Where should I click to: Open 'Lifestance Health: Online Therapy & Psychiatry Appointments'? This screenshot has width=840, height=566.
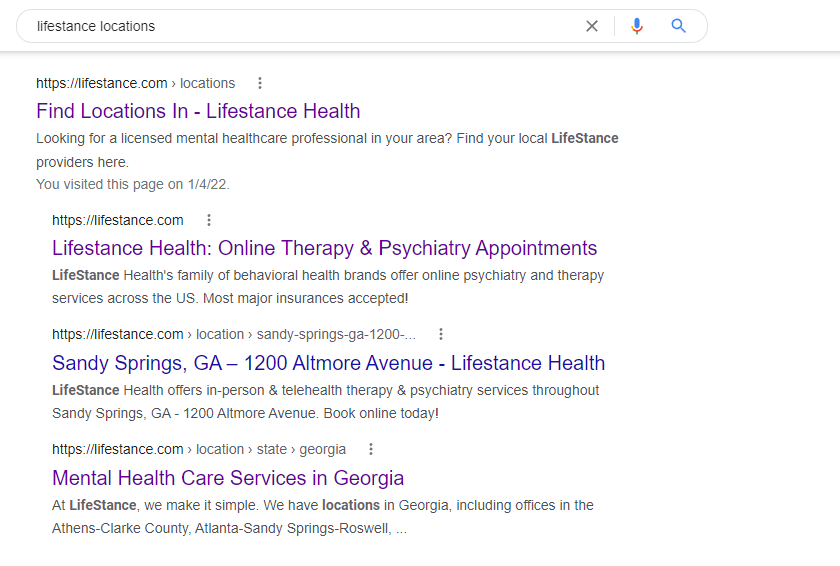(324, 248)
